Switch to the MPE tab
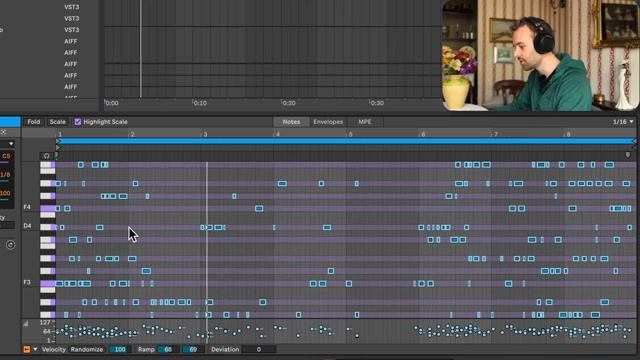Viewport: 640px width, 360px height. pyautogui.click(x=365, y=122)
